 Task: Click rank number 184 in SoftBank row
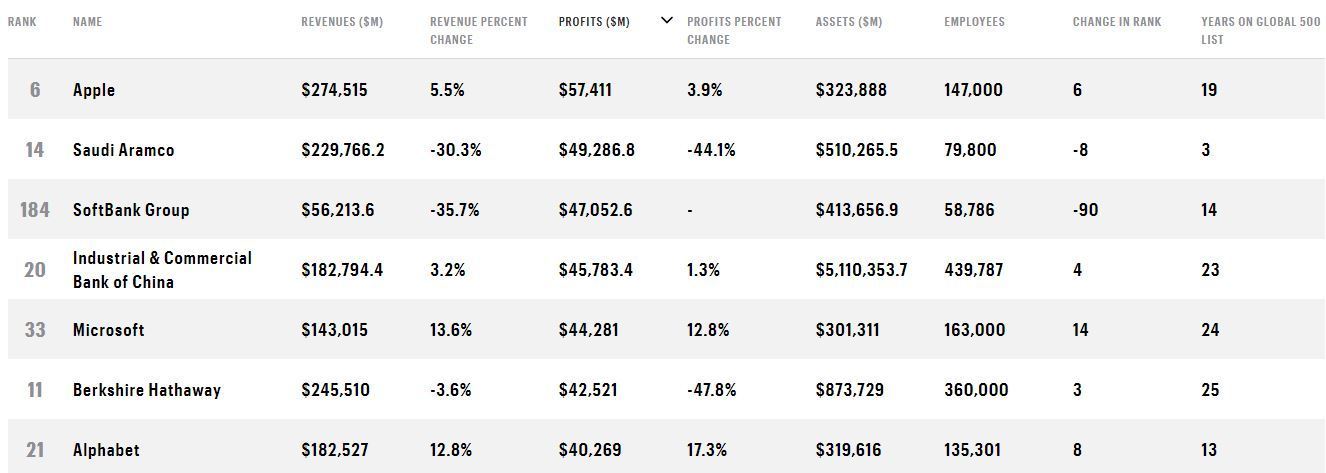(35, 210)
